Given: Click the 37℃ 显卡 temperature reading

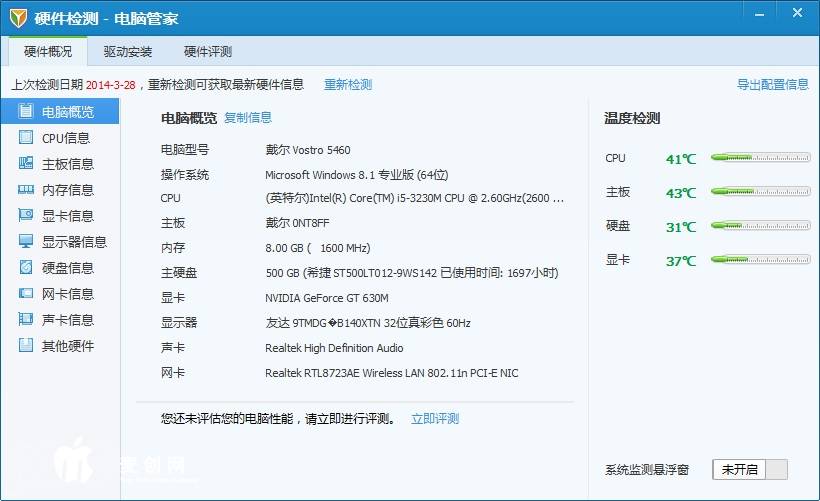Looking at the screenshot, I should (x=681, y=261).
